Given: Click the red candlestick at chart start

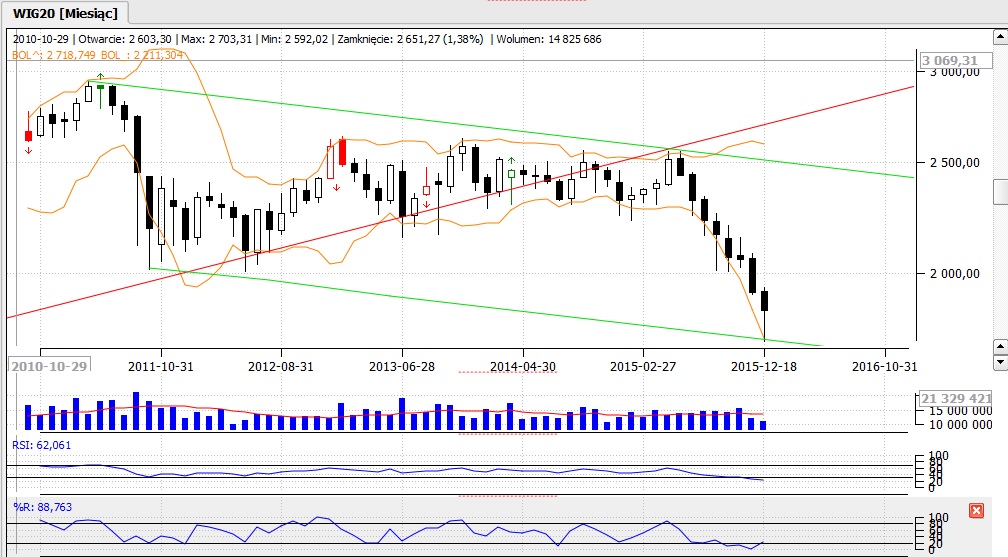Looking at the screenshot, I should click(28, 136).
